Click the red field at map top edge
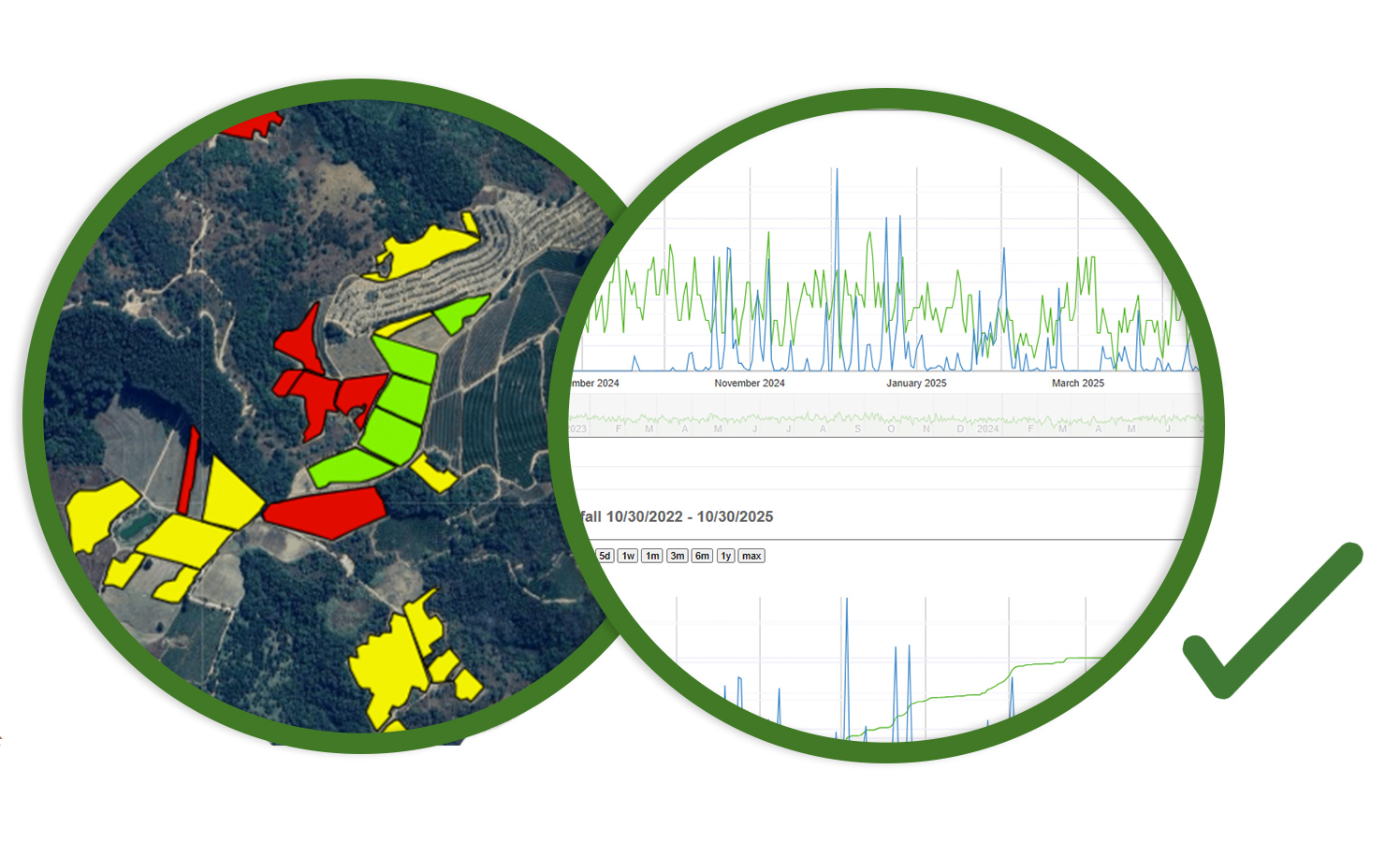1400x842 pixels. (253, 124)
